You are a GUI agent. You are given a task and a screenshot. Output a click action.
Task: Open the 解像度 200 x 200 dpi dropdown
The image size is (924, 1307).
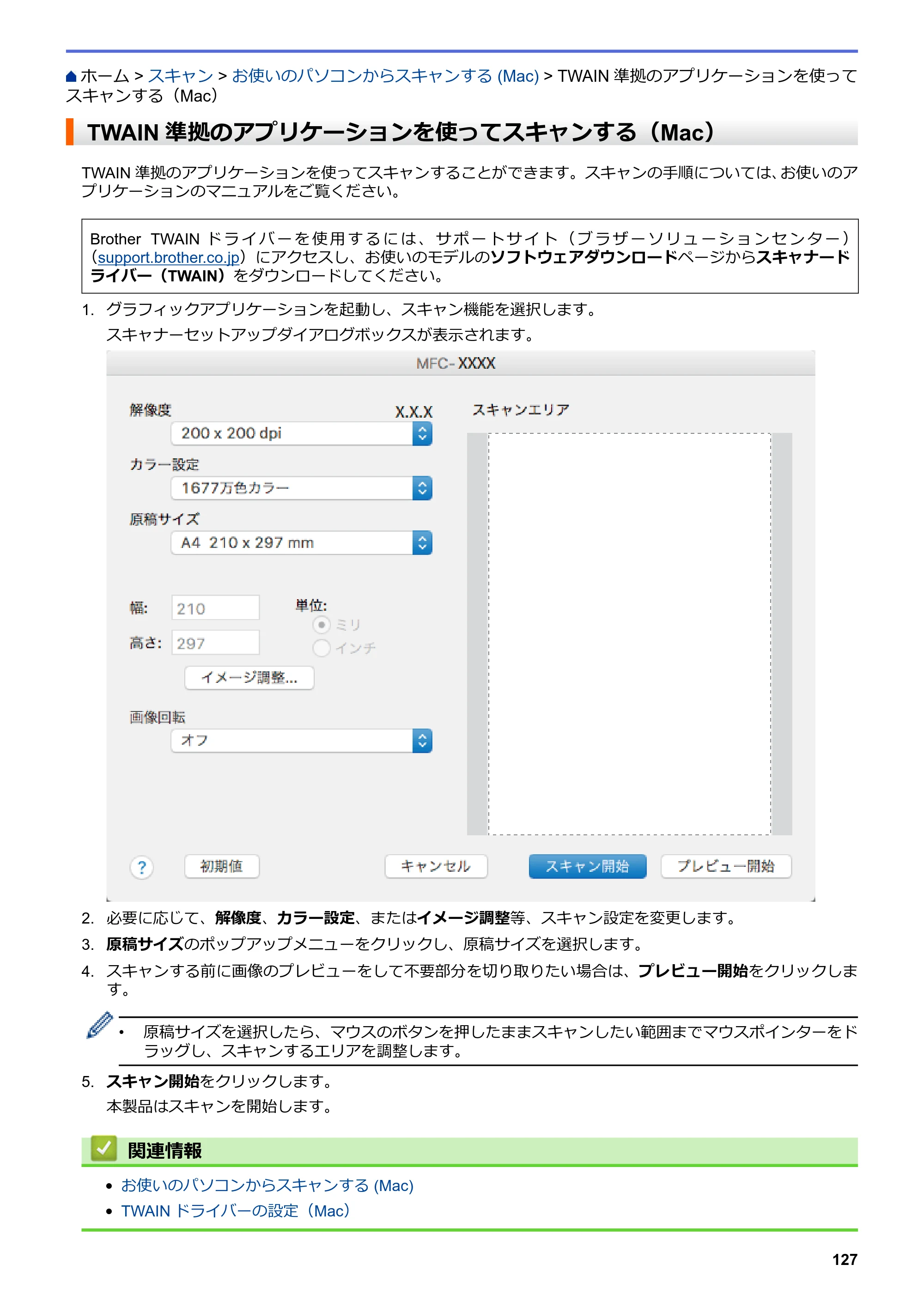[301, 434]
